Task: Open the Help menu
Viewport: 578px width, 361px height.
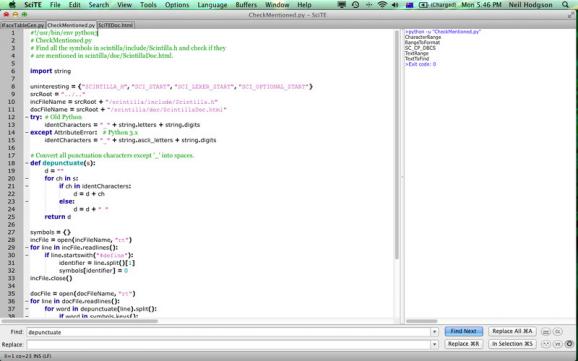Action: pyautogui.click(x=304, y=5)
